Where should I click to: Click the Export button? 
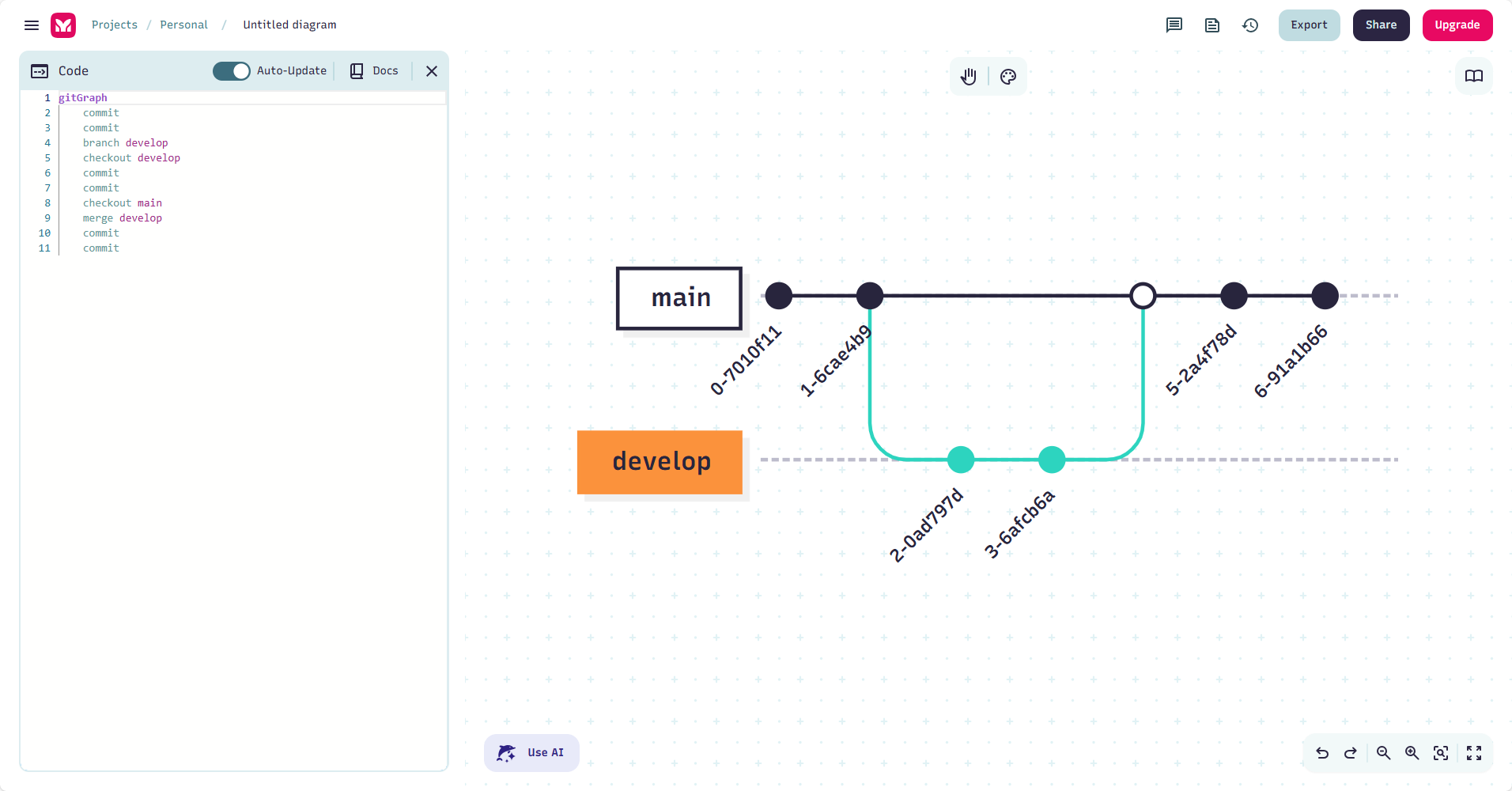[x=1309, y=25]
